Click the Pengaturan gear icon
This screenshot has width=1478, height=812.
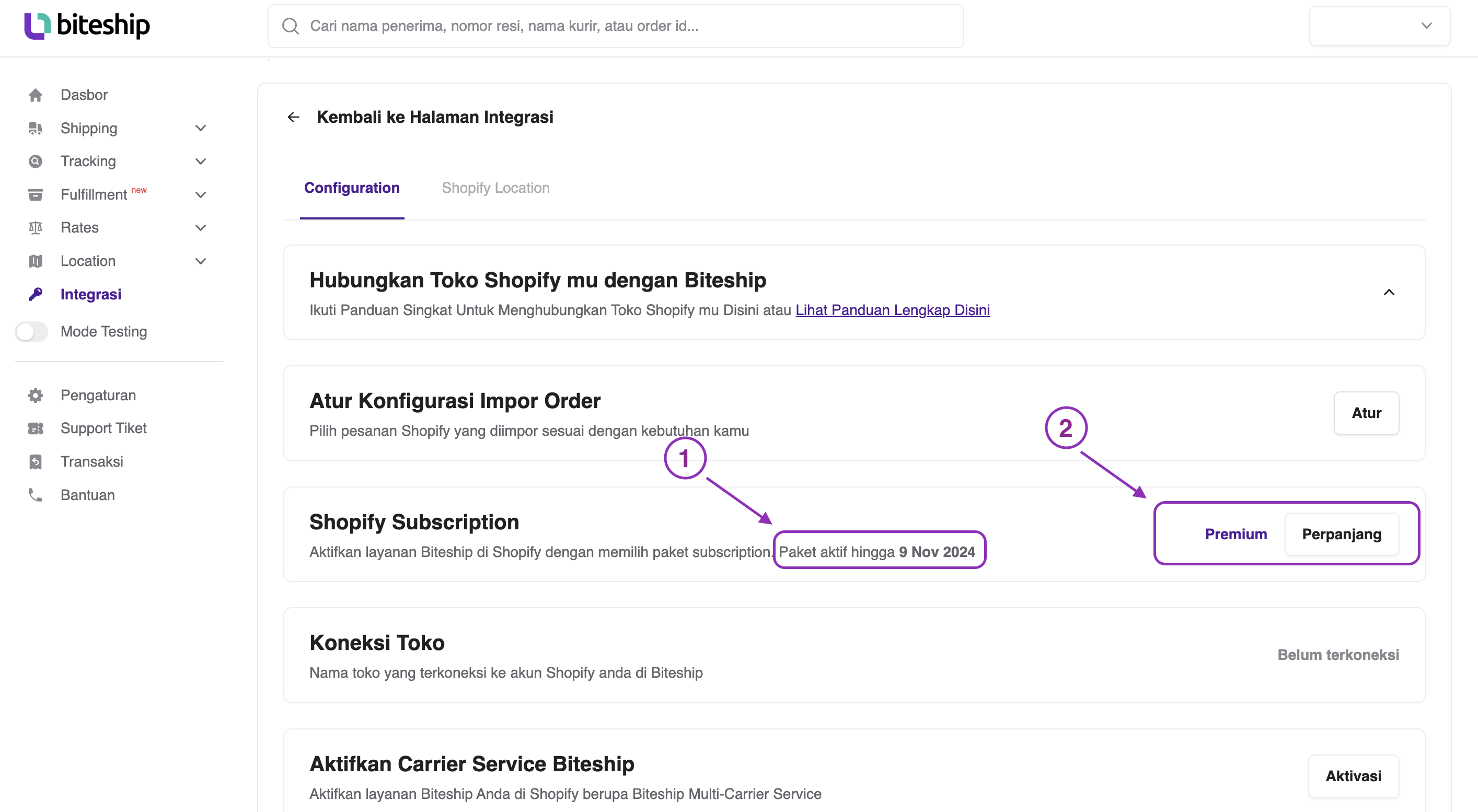point(36,396)
